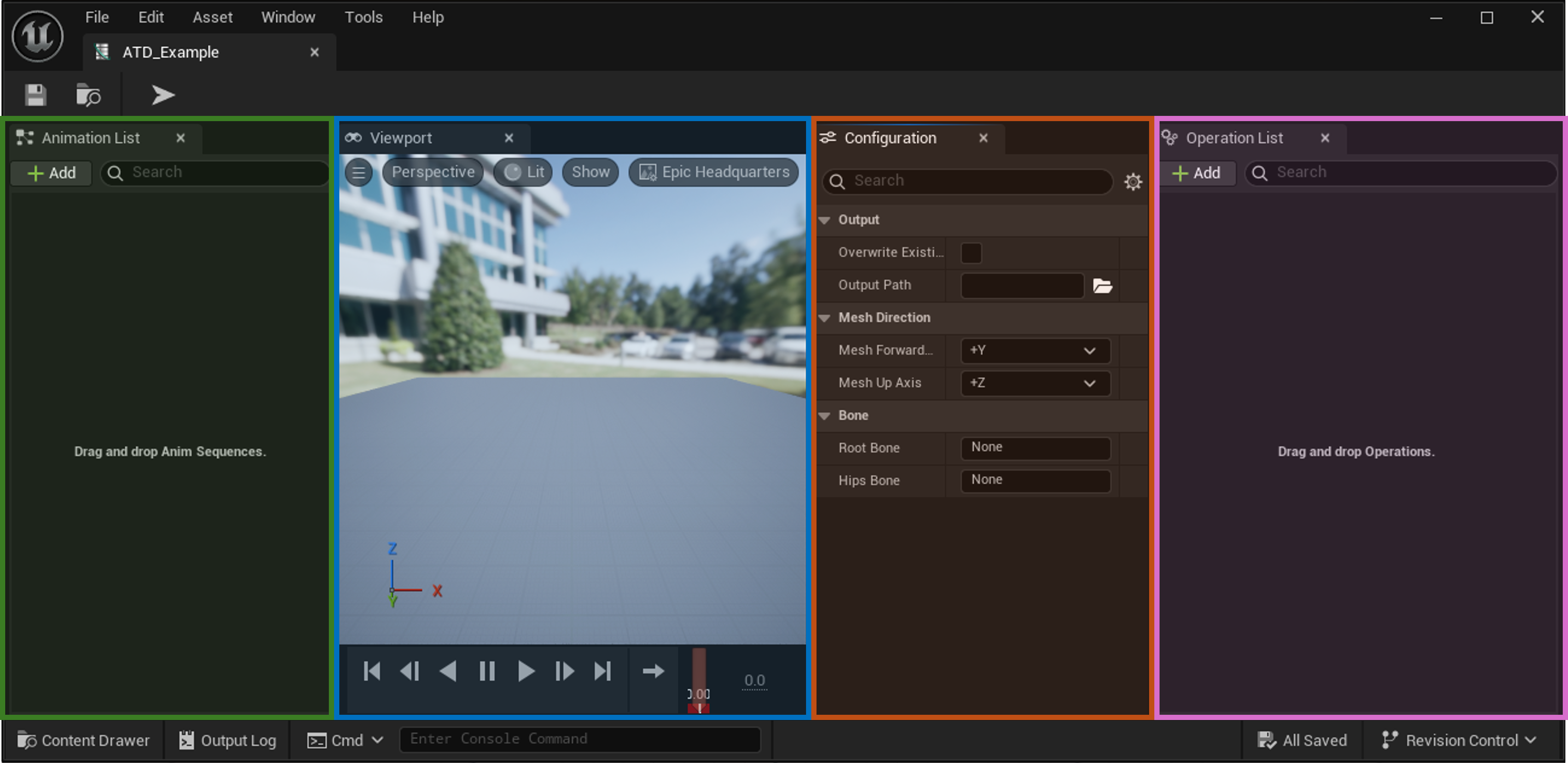Open the viewport hamburger options menu
Screen dimensions: 1568x763
[358, 172]
